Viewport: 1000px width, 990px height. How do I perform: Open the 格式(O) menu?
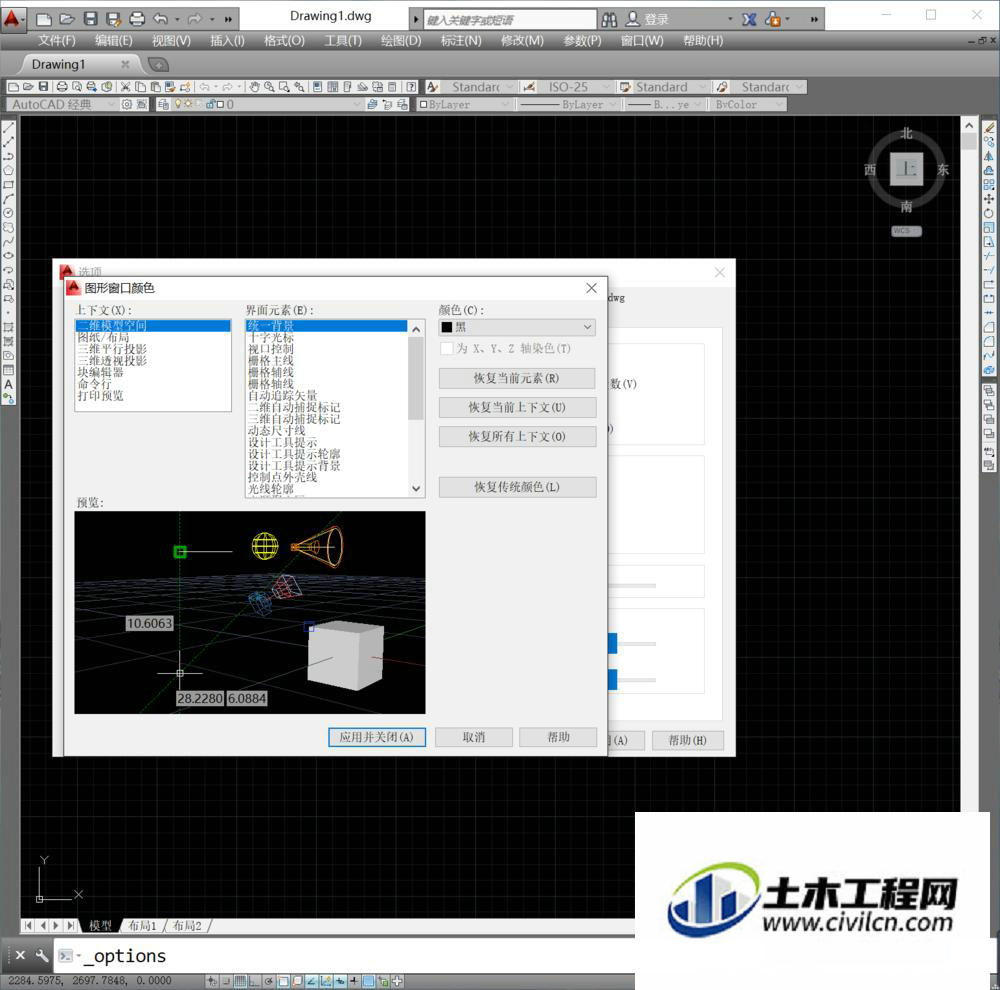[284, 41]
